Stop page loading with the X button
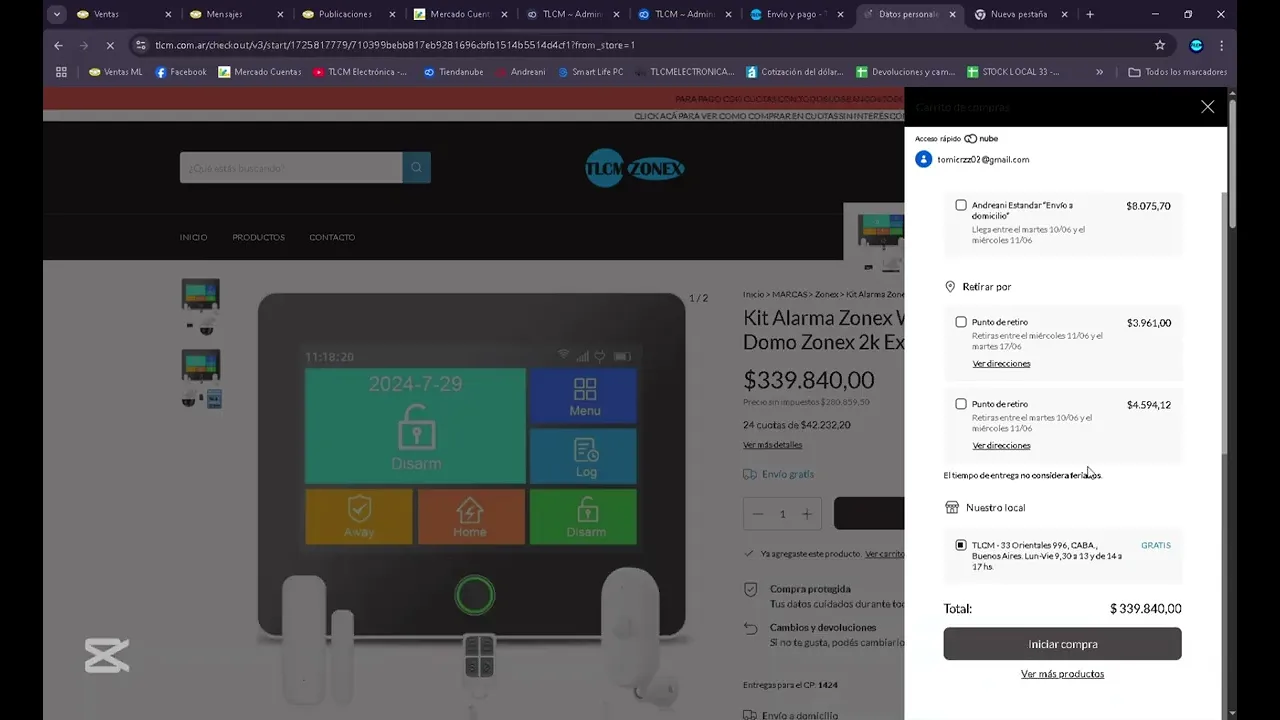This screenshot has width=1280, height=720. [x=110, y=45]
